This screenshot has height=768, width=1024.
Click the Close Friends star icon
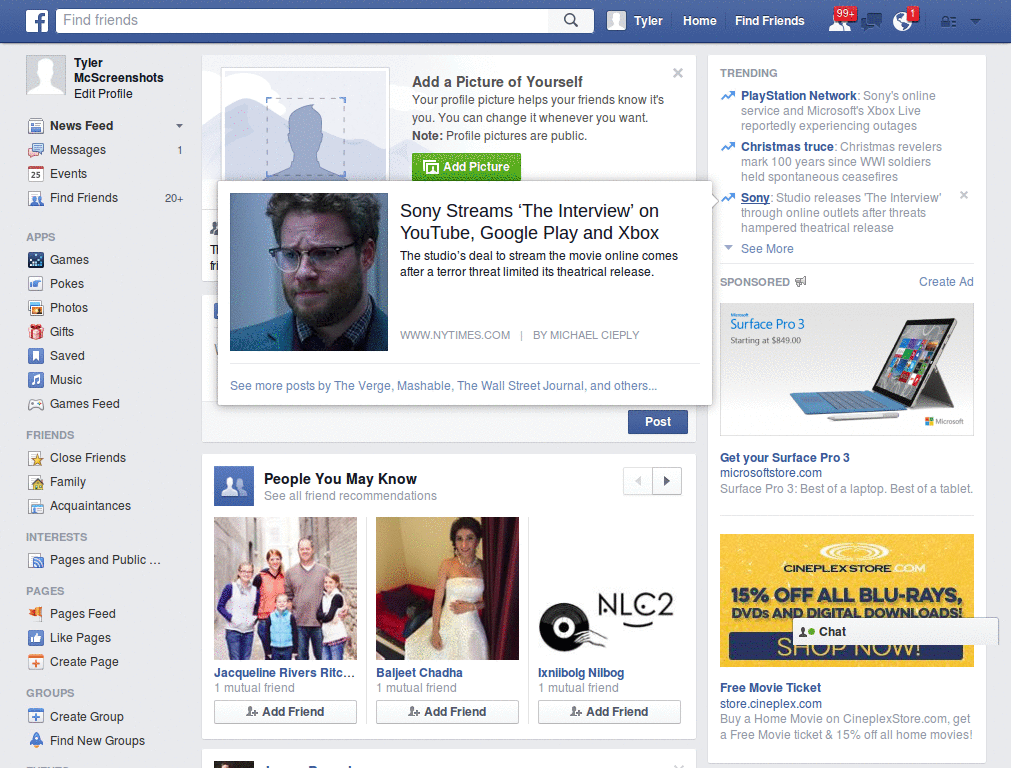(x=36, y=458)
